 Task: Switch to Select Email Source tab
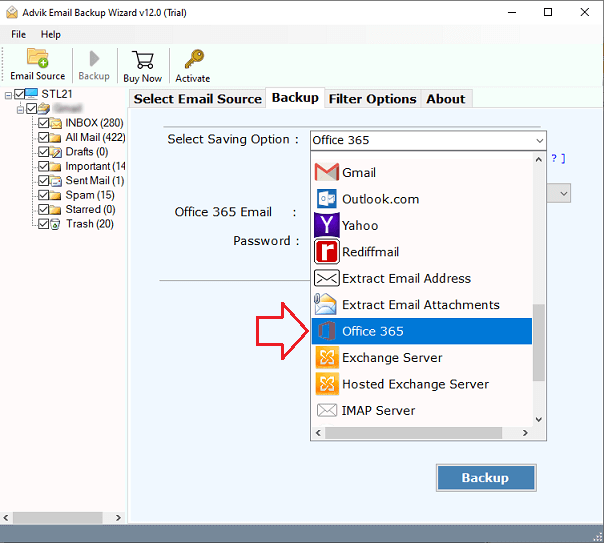click(198, 99)
